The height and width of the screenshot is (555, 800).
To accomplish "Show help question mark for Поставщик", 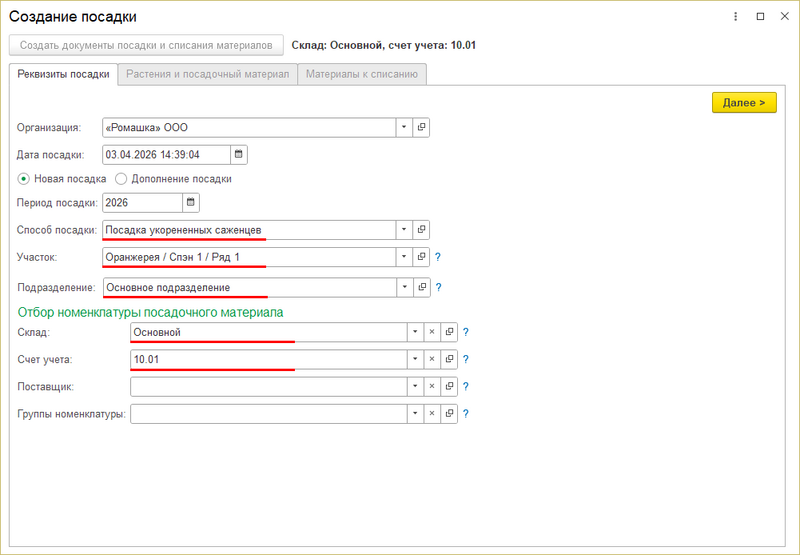I will [466, 386].
